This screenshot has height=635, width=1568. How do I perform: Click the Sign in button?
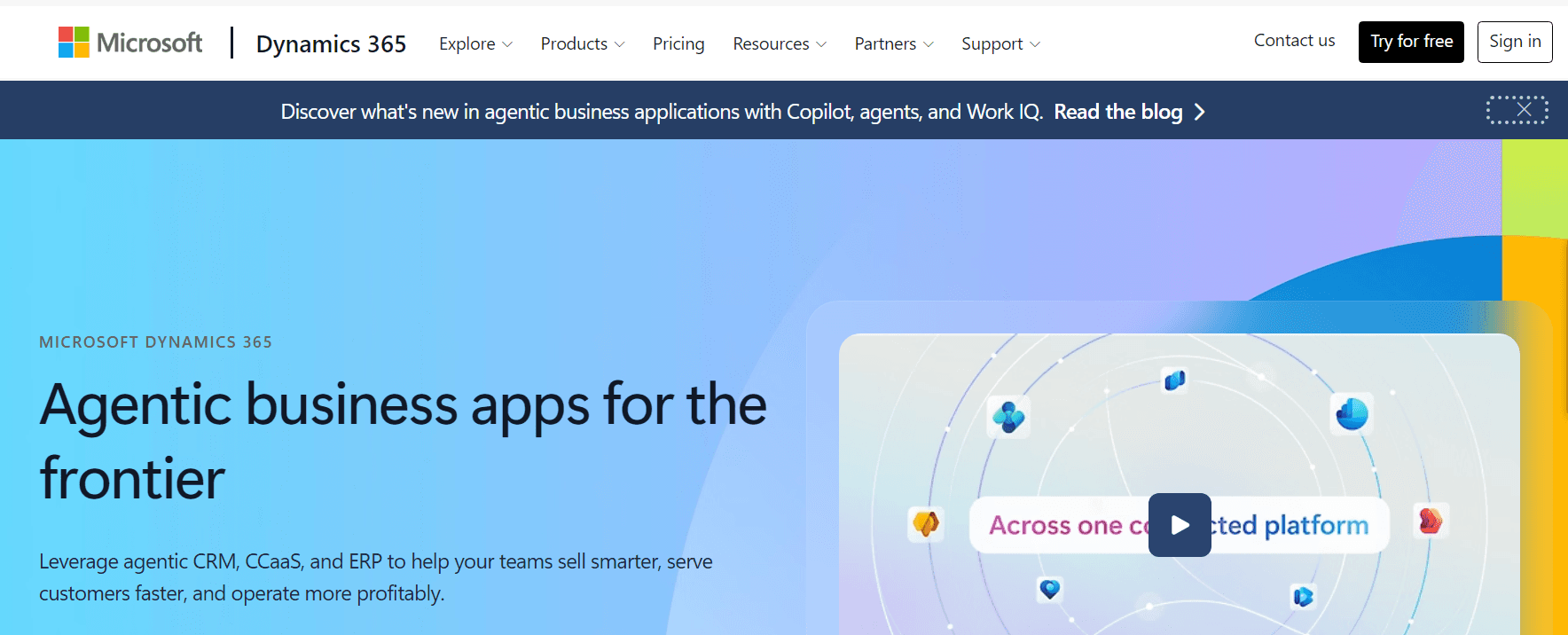pyautogui.click(x=1515, y=42)
